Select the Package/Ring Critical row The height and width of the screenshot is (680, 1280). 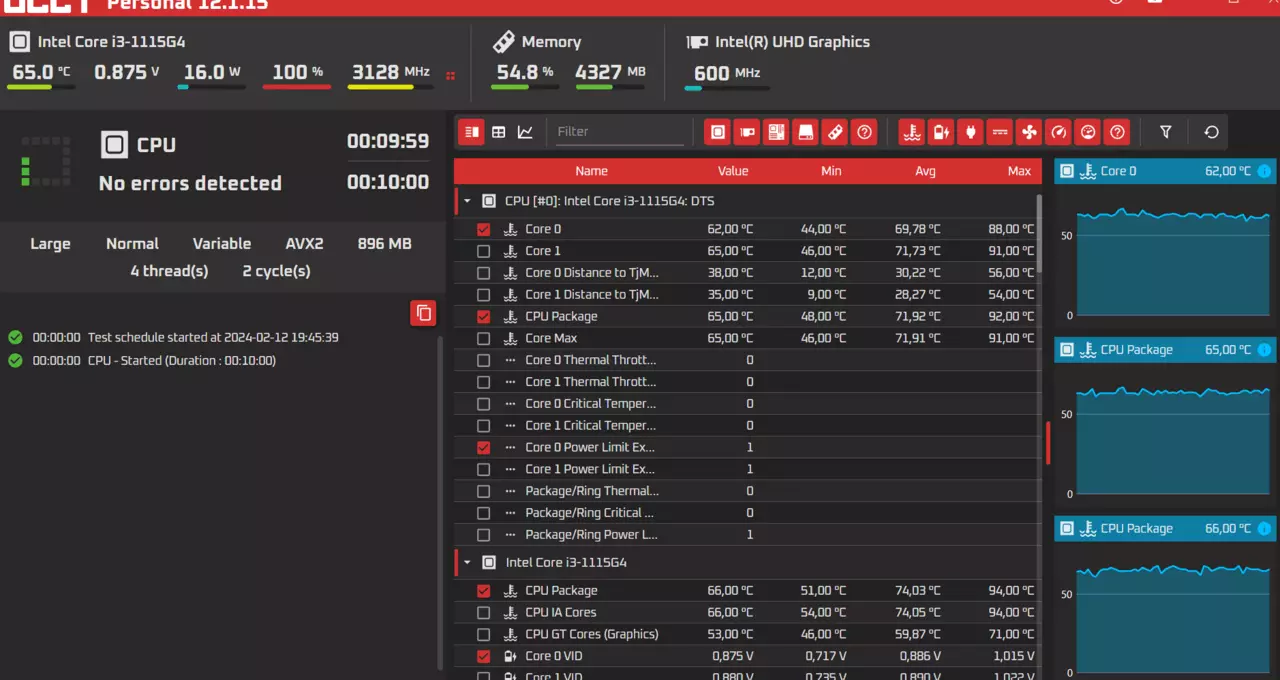[x=746, y=512]
